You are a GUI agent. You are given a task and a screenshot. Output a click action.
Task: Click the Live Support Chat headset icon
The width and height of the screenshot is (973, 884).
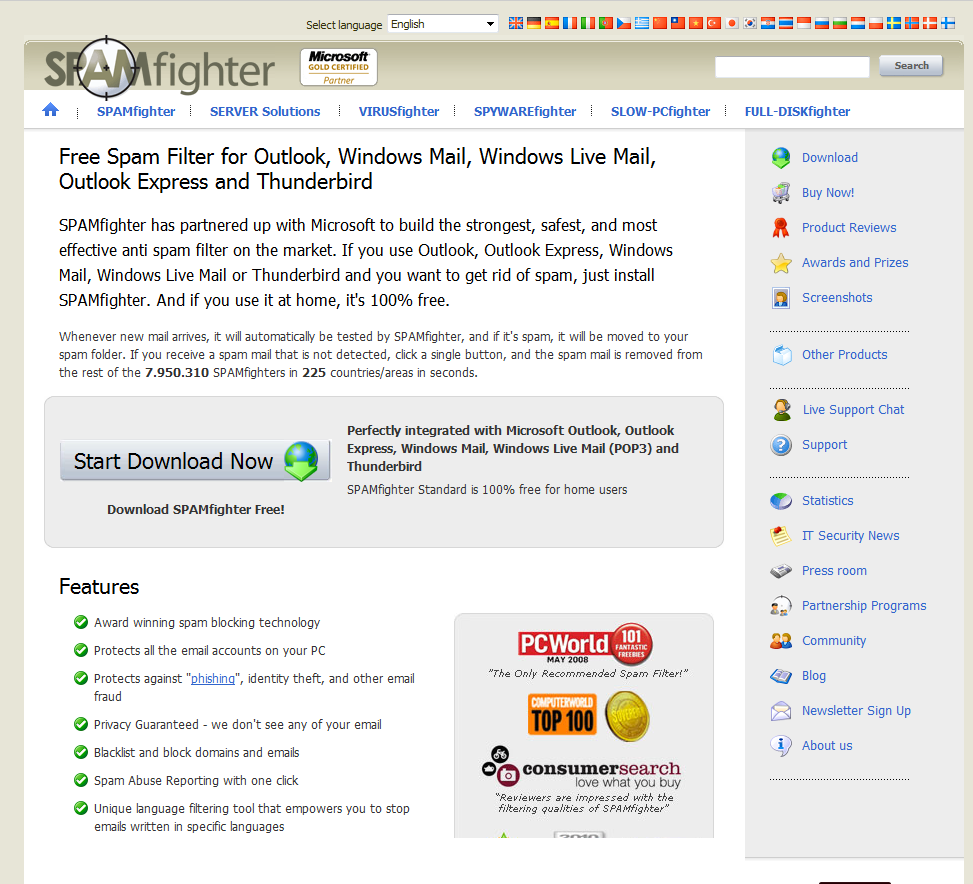tap(782, 410)
